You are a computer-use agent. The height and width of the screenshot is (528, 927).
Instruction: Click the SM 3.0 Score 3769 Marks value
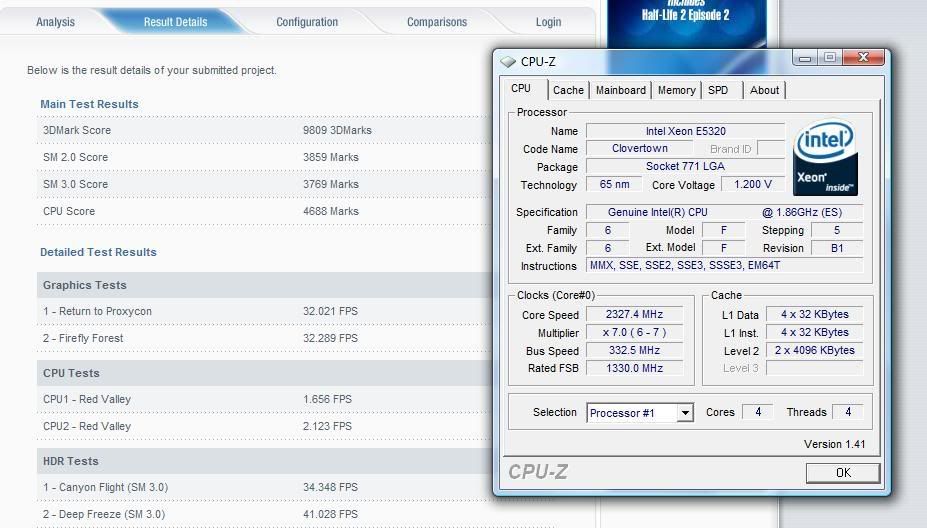(330, 184)
